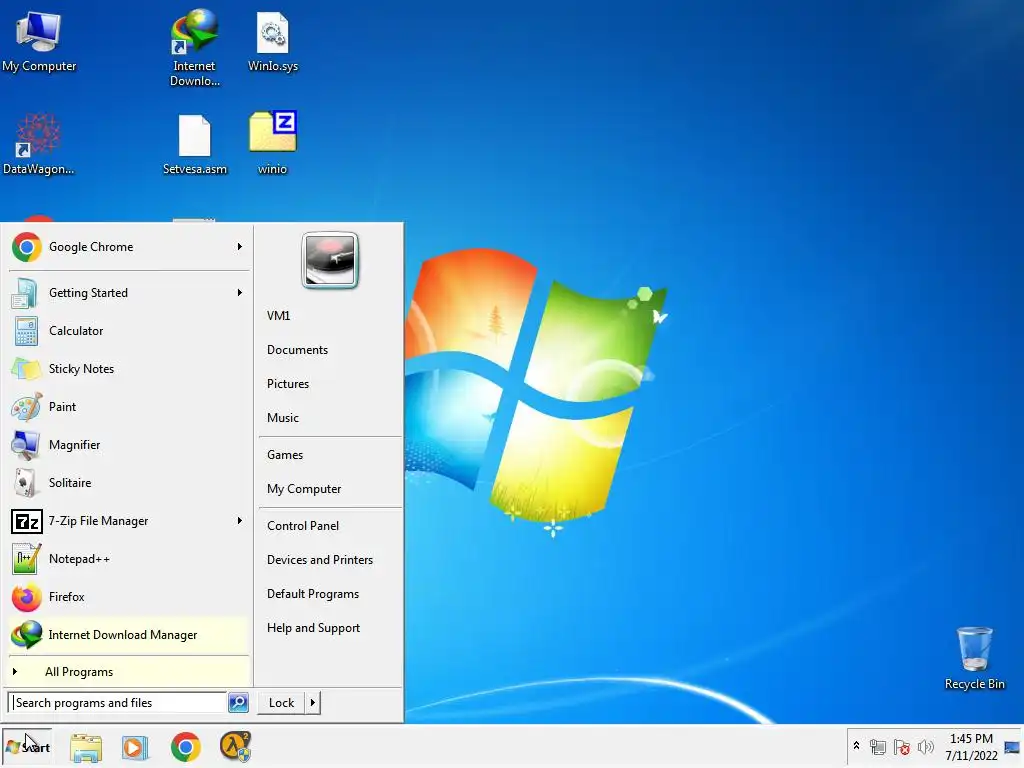This screenshot has width=1024, height=768.
Task: Click the Start button on taskbar
Action: 27,746
